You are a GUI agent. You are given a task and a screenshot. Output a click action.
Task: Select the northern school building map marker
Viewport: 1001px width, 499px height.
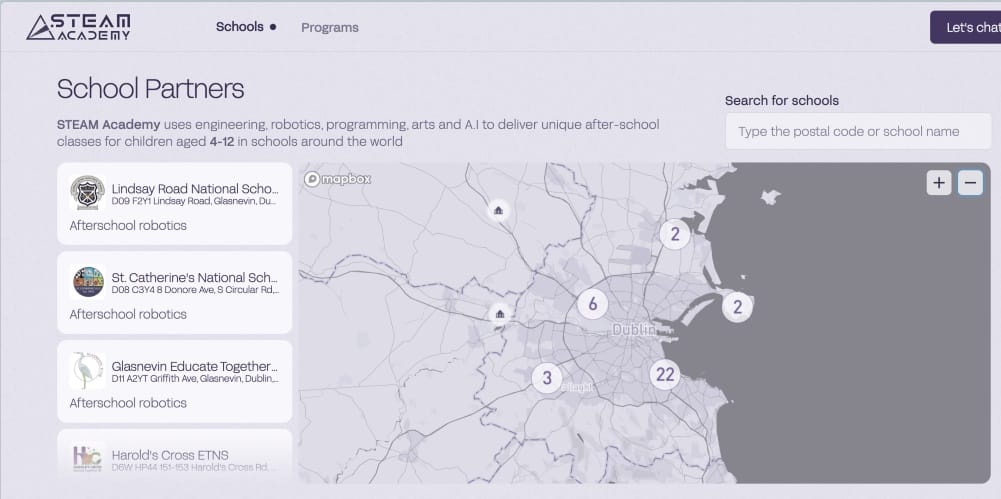coord(499,210)
